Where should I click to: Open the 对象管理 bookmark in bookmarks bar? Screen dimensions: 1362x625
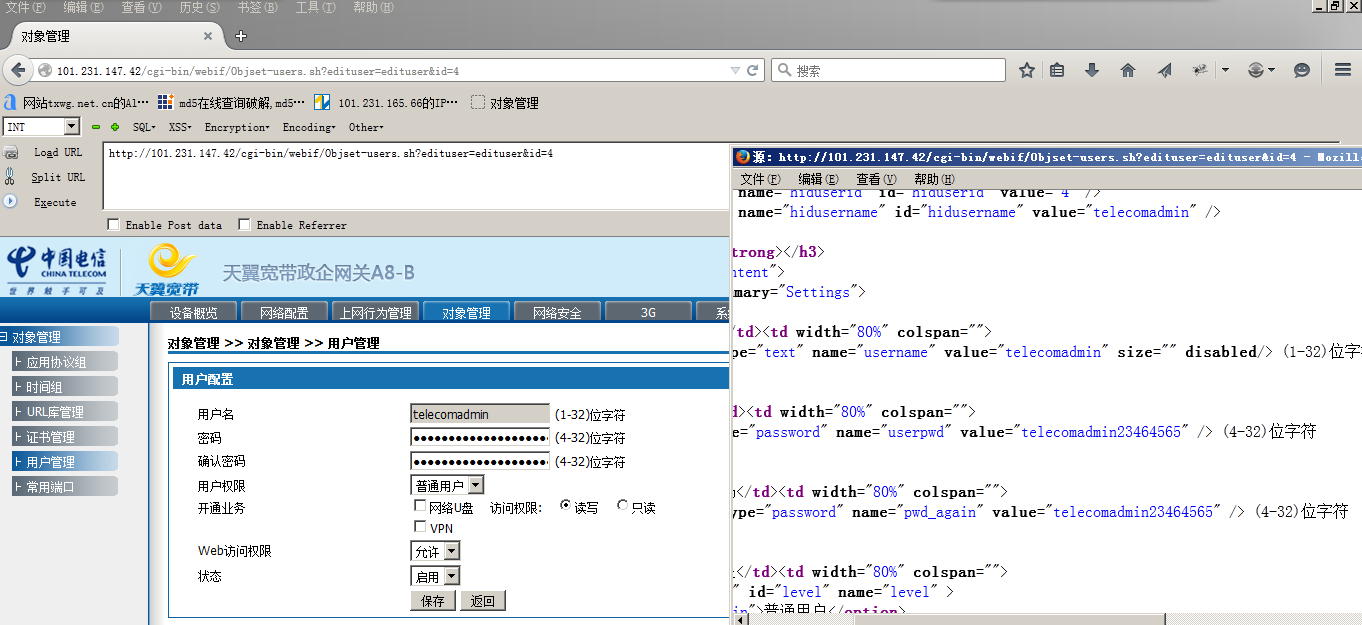(x=505, y=103)
